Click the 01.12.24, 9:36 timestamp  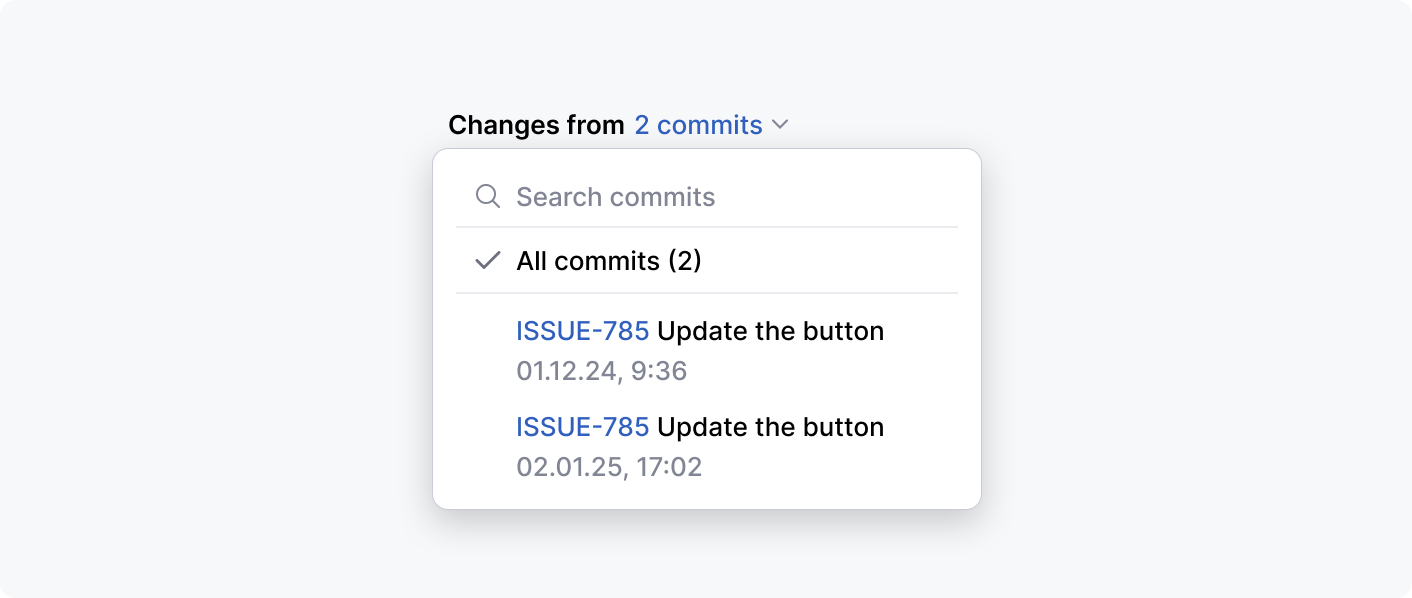tap(601, 371)
